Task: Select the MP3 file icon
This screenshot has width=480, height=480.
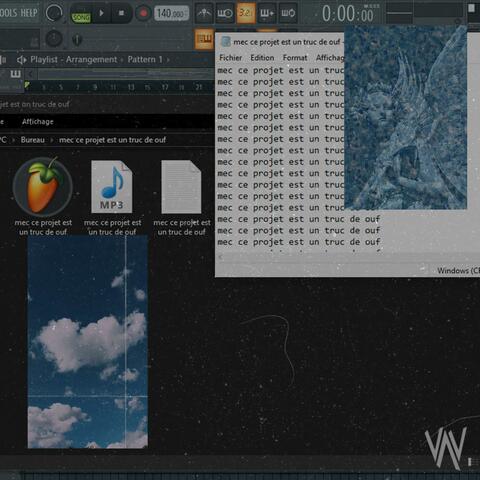Action: tap(112, 187)
